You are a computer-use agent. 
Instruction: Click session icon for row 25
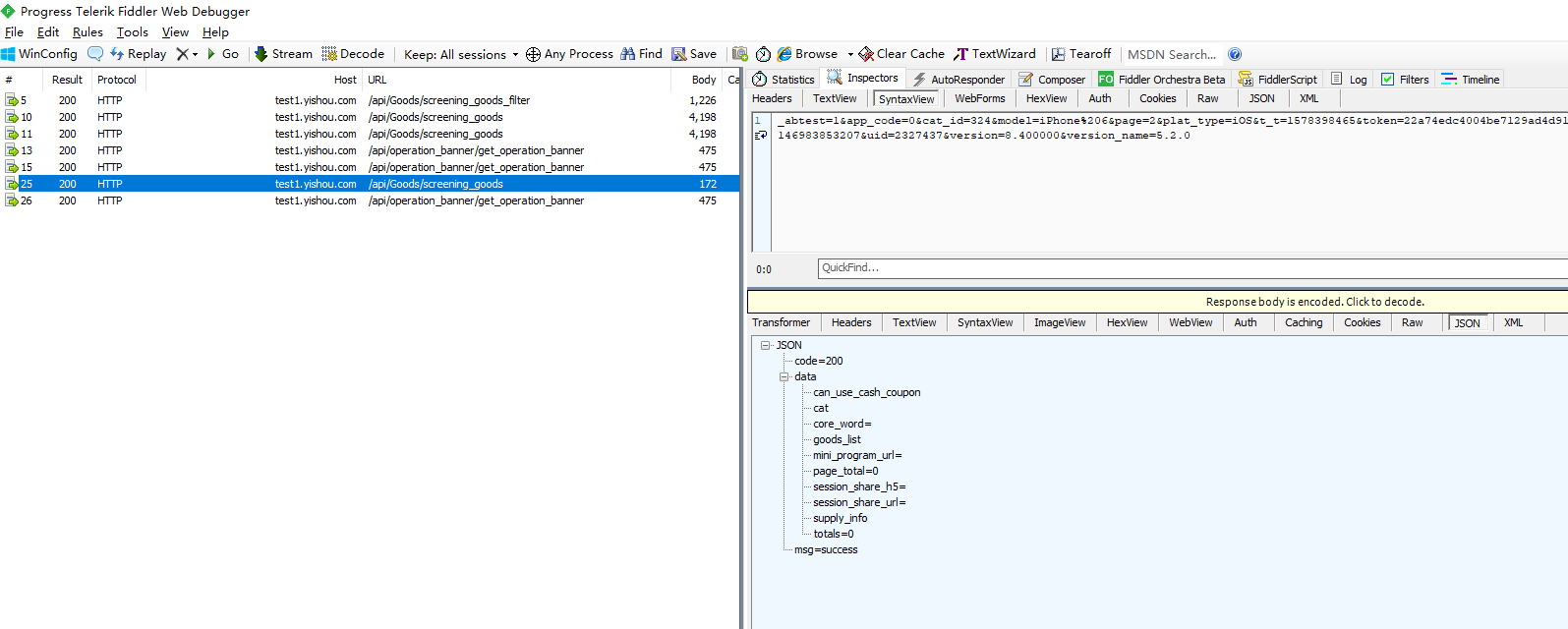(12, 184)
